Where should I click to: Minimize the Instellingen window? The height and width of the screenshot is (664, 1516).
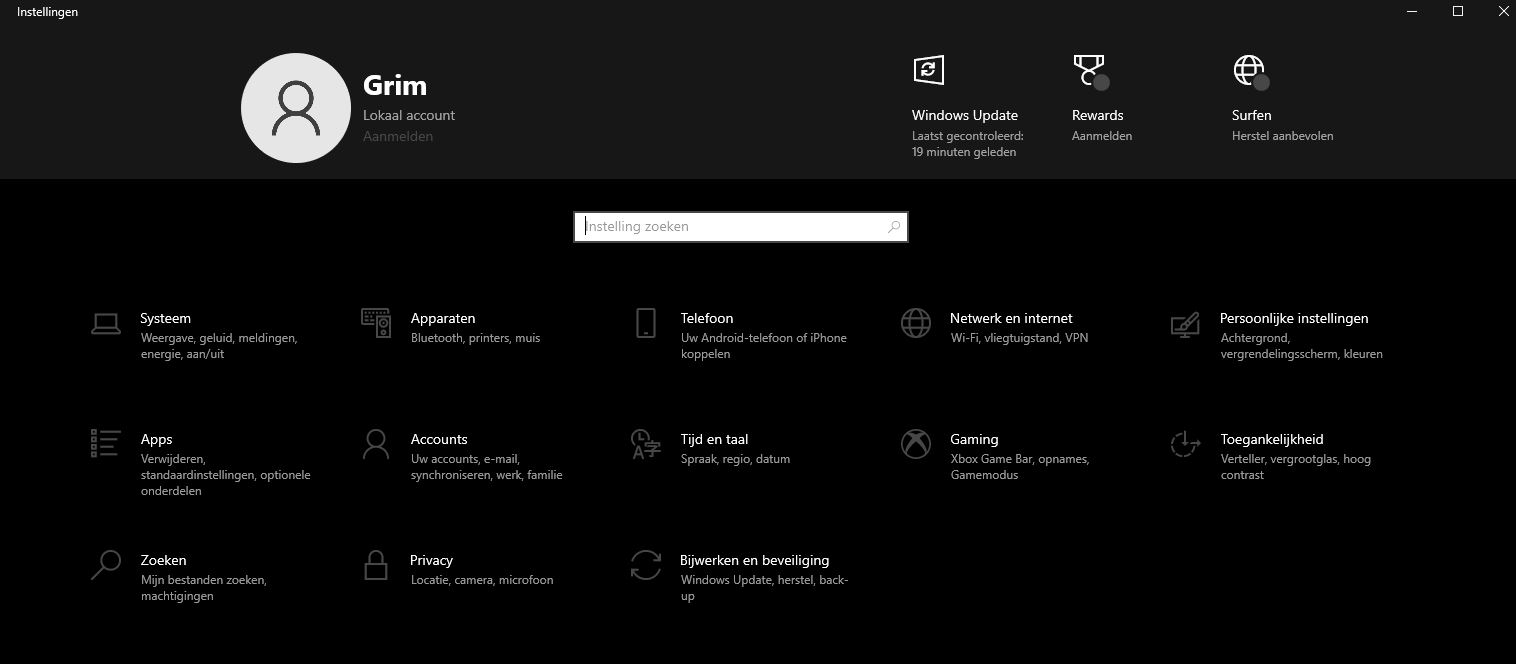click(x=1412, y=11)
